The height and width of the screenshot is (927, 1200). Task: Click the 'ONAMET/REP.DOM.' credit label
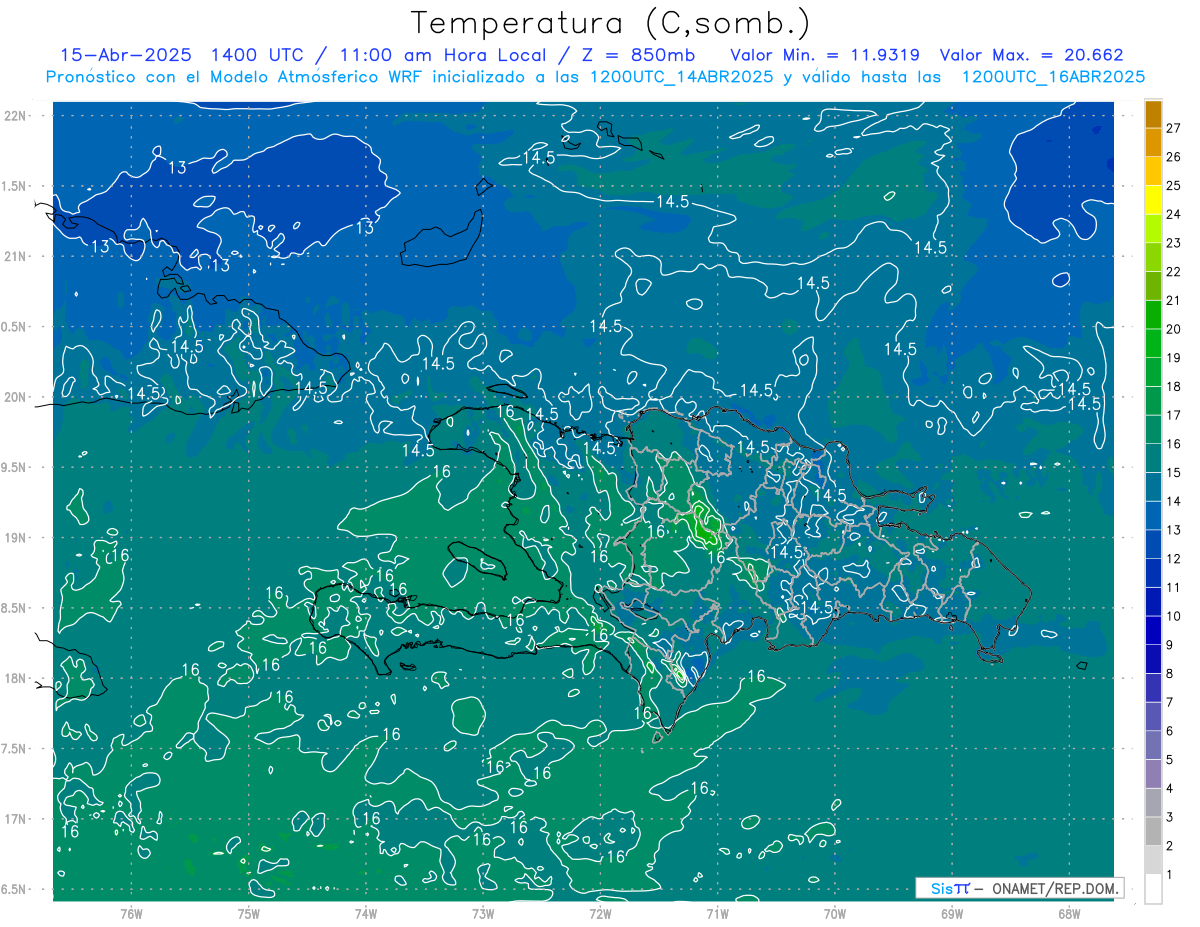(x=1055, y=888)
